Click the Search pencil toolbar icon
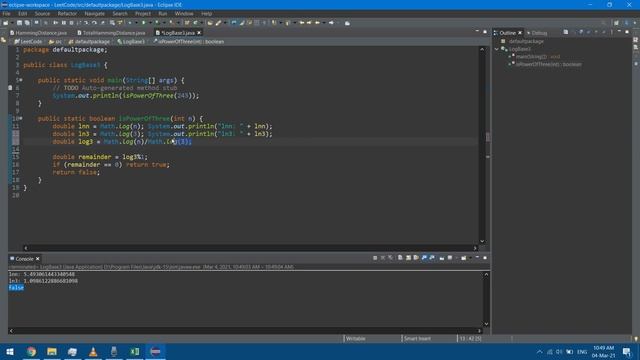Viewport: 640px width, 360px height. coord(218,23)
